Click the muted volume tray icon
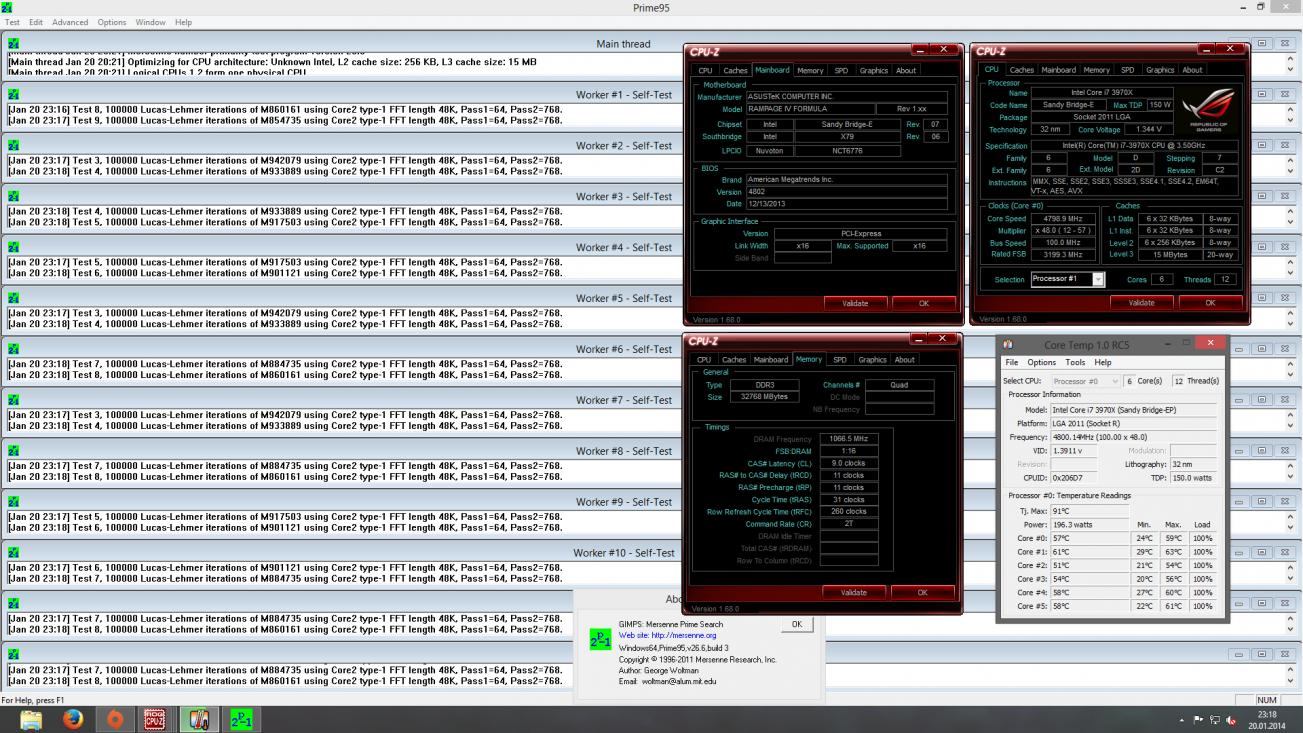This screenshot has height=733, width=1303. click(x=1231, y=720)
